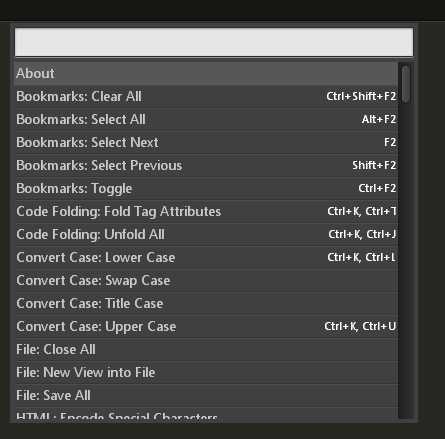The width and height of the screenshot is (445, 439).
Task: Select Convert Case: Swap Case
Action: point(206,280)
